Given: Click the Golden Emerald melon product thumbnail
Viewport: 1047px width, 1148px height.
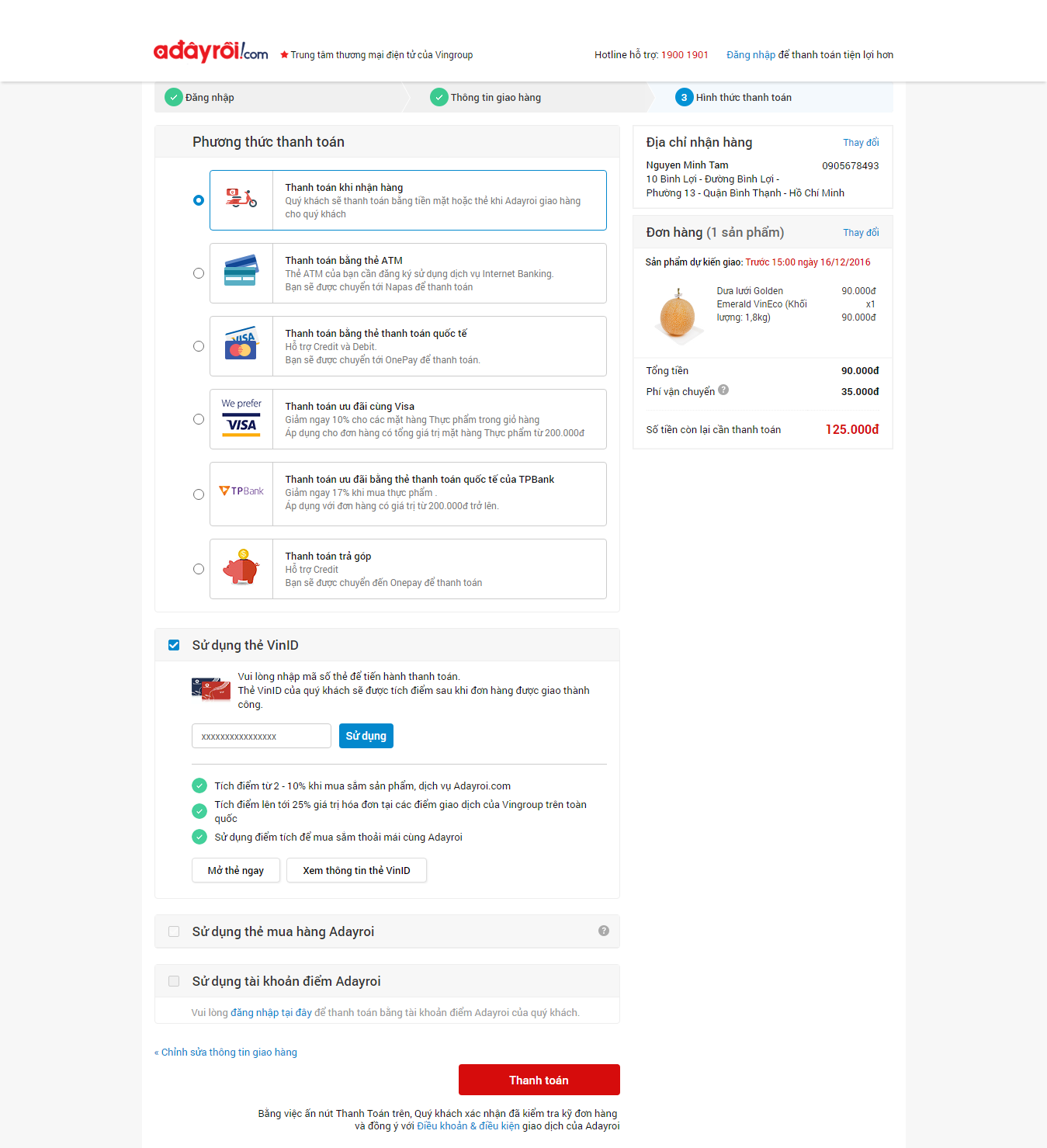Looking at the screenshot, I should click(x=678, y=314).
